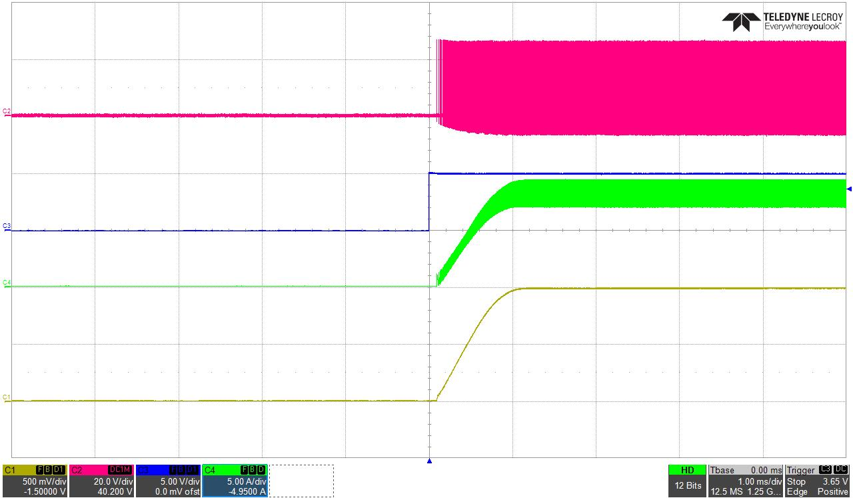The height and width of the screenshot is (498, 853).
Task: Click the 'Positive' trigger slope text
Action: click(x=833, y=491)
